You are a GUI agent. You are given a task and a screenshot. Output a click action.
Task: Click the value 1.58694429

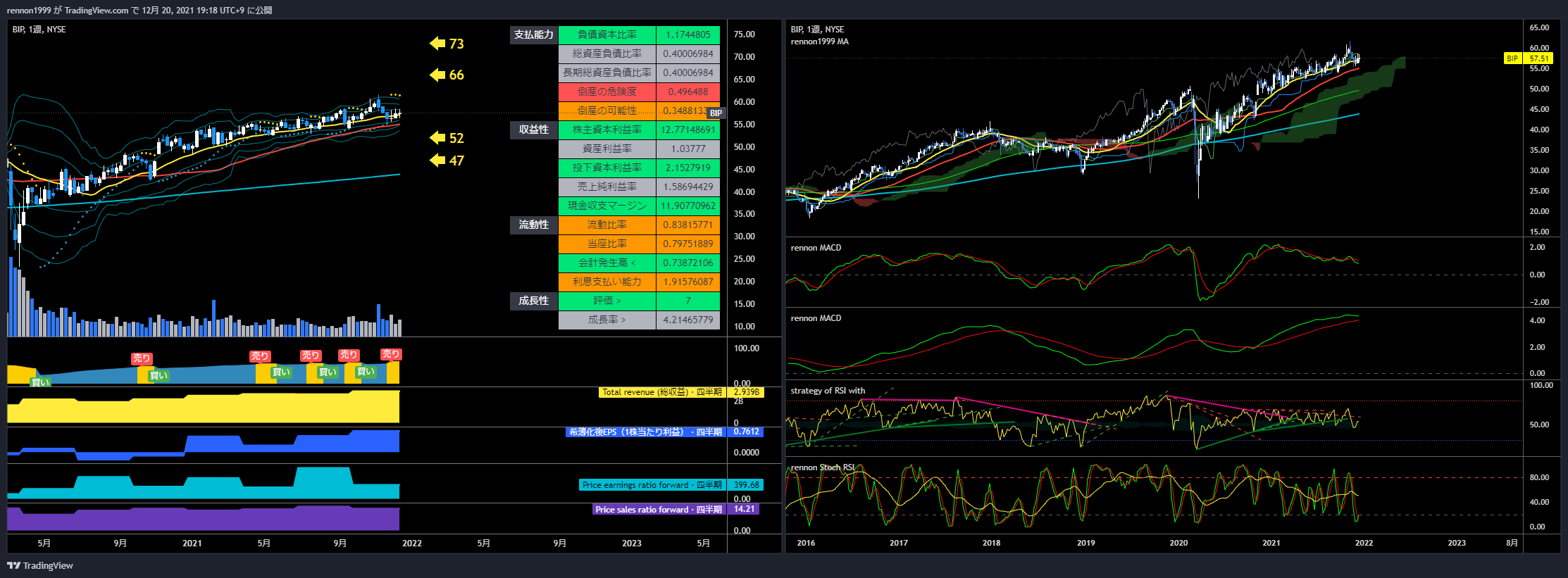tap(688, 187)
